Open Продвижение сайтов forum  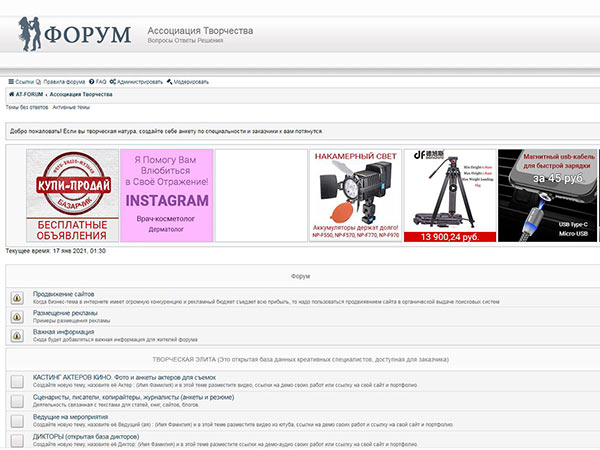(64, 294)
